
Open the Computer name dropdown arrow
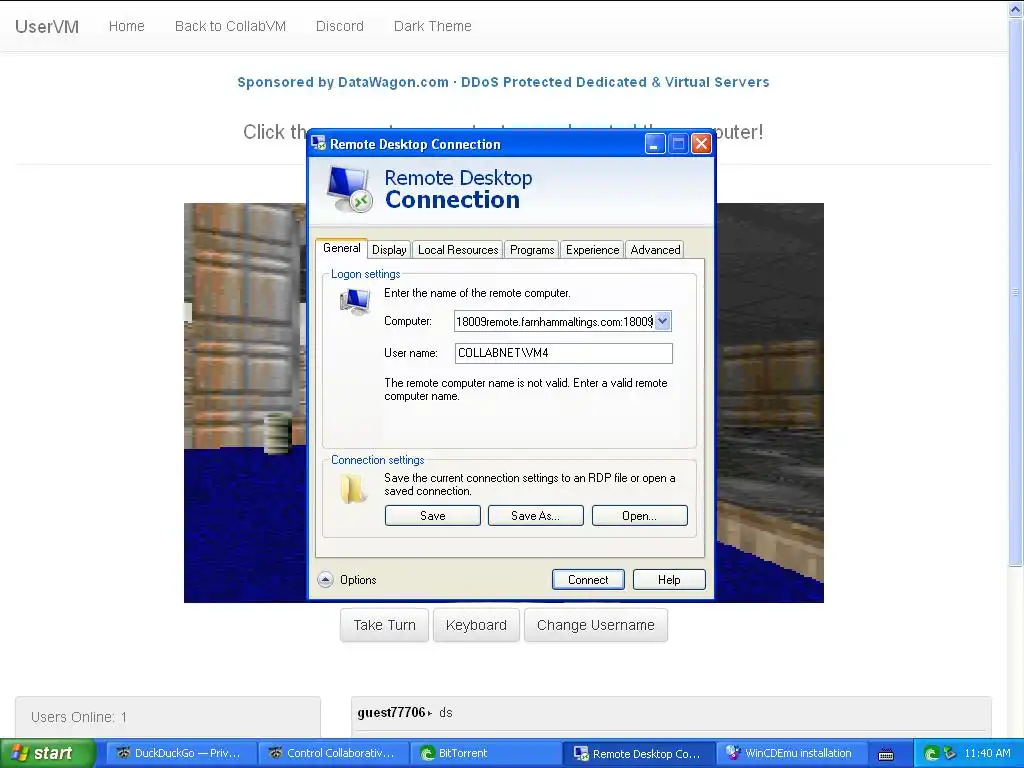pyautogui.click(x=663, y=321)
